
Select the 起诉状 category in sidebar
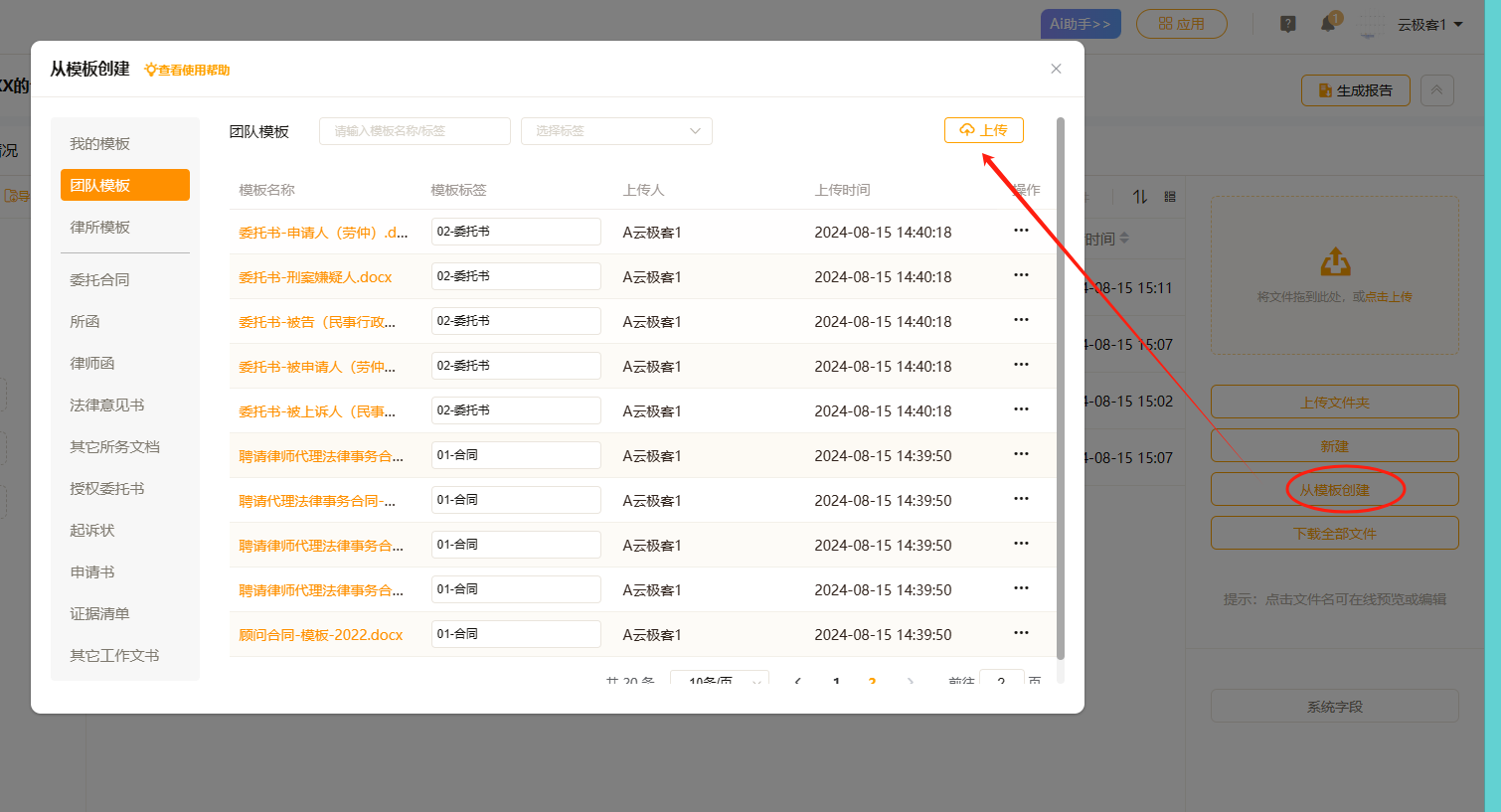(x=92, y=531)
